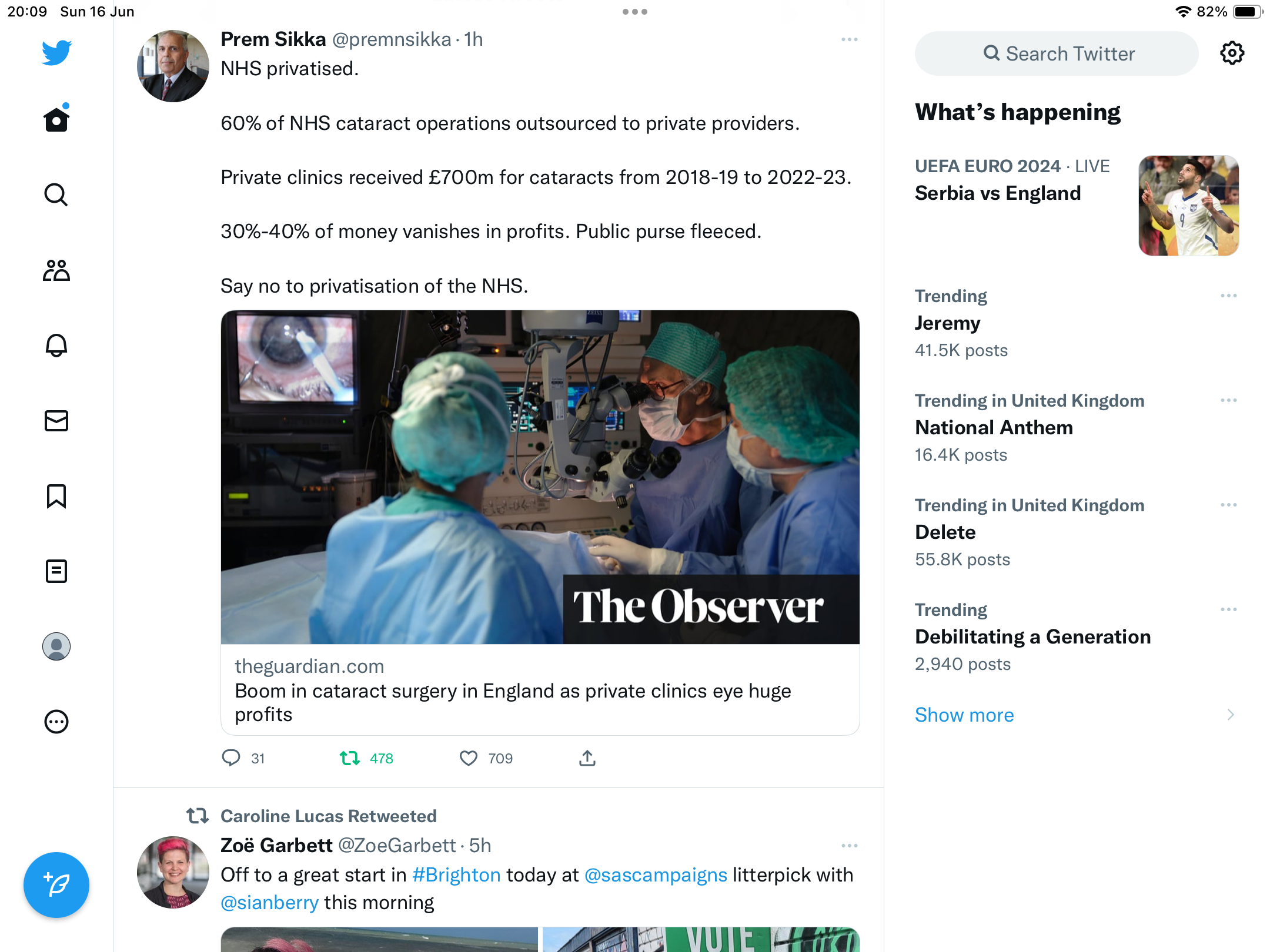Image resolution: width=1270 pixels, height=952 pixels.
Task: Open Serbia vs England event thumbnail
Action: click(1189, 206)
